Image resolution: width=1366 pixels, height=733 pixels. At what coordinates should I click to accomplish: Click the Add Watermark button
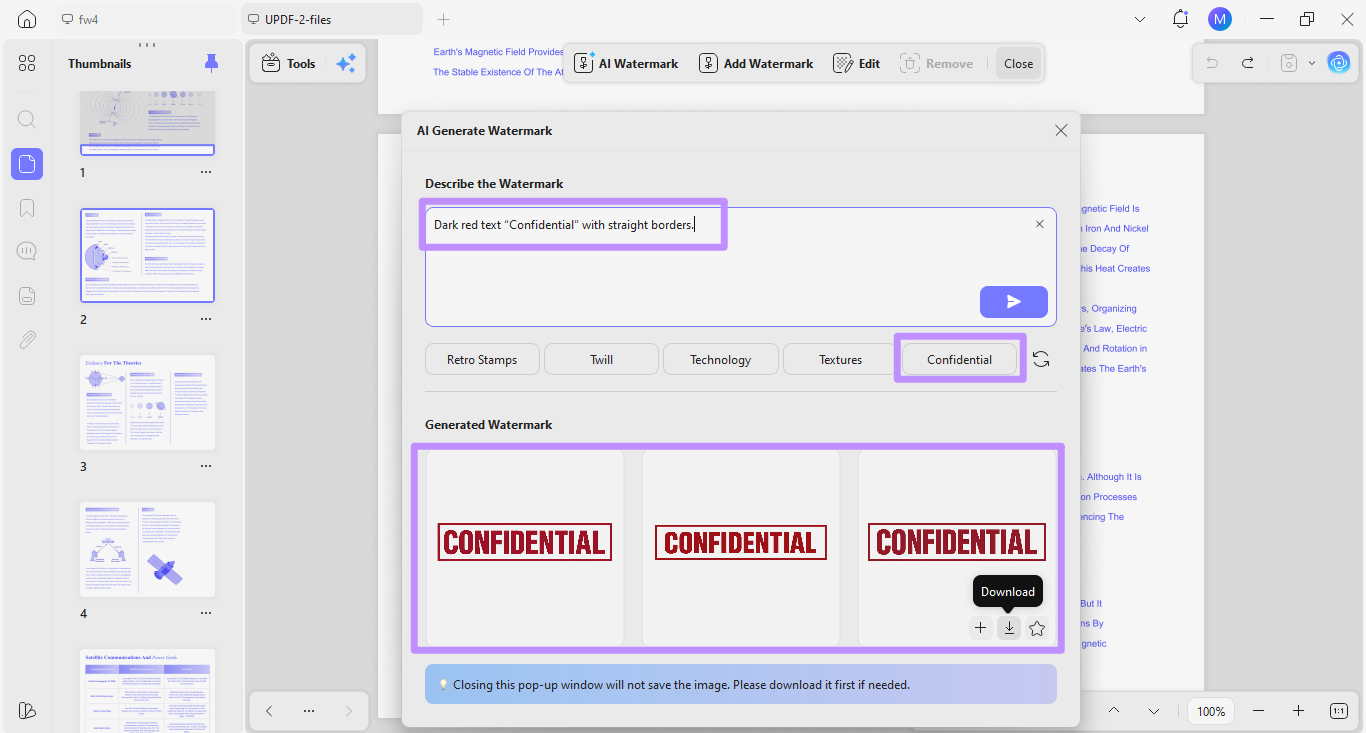coord(756,63)
